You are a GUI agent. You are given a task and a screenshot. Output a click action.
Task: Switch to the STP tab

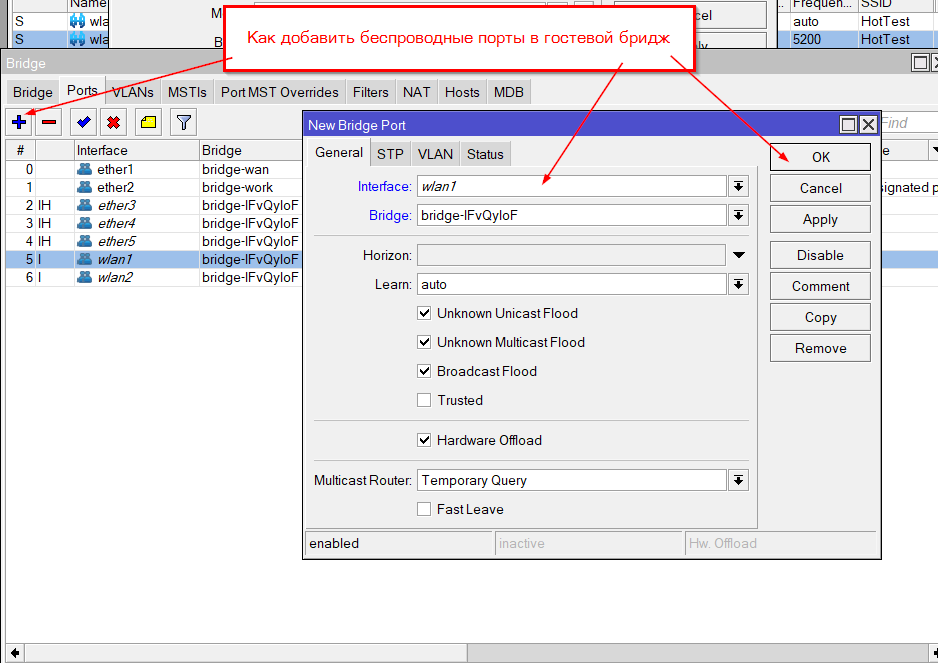[x=390, y=154]
